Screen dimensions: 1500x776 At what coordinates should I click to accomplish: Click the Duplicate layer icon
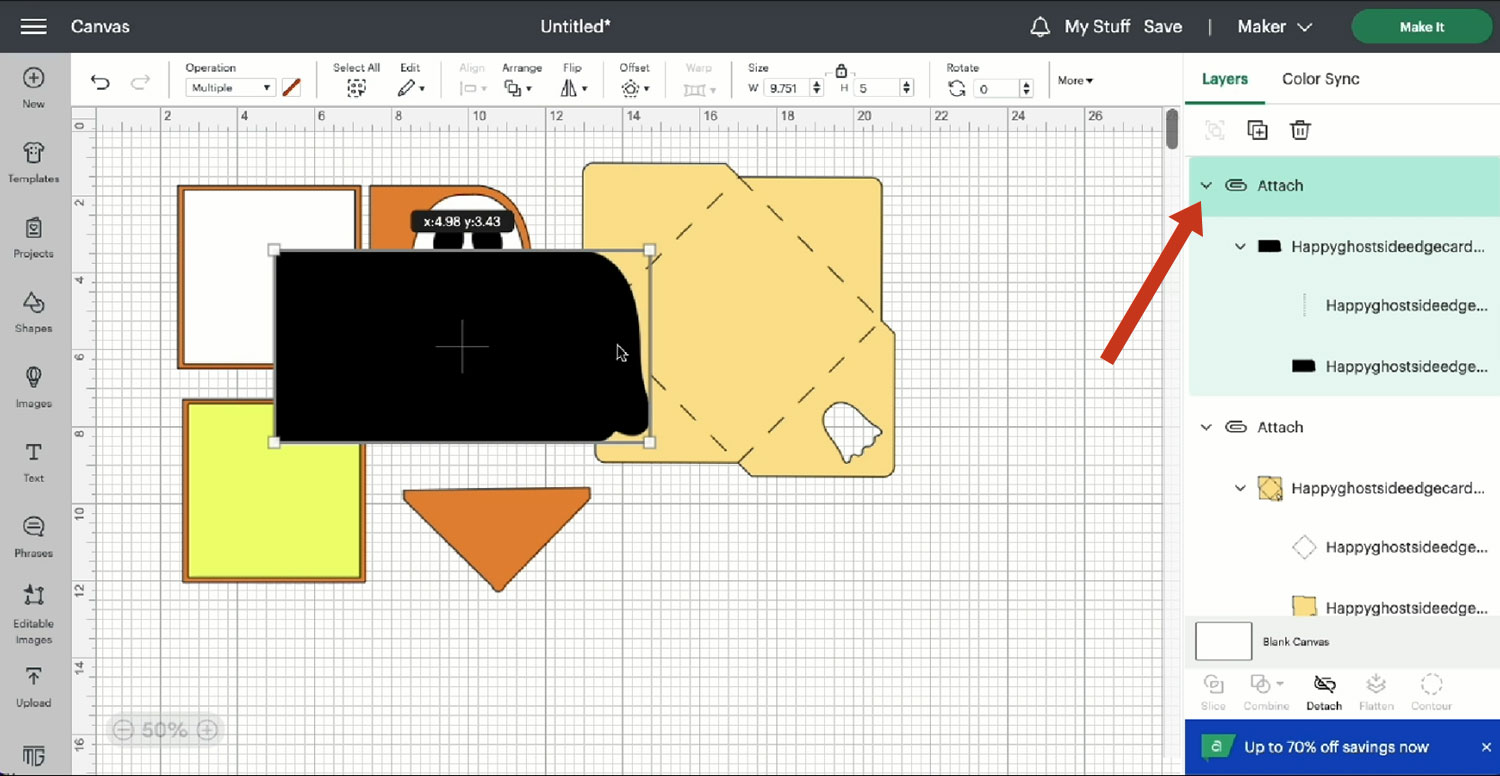coord(1257,130)
